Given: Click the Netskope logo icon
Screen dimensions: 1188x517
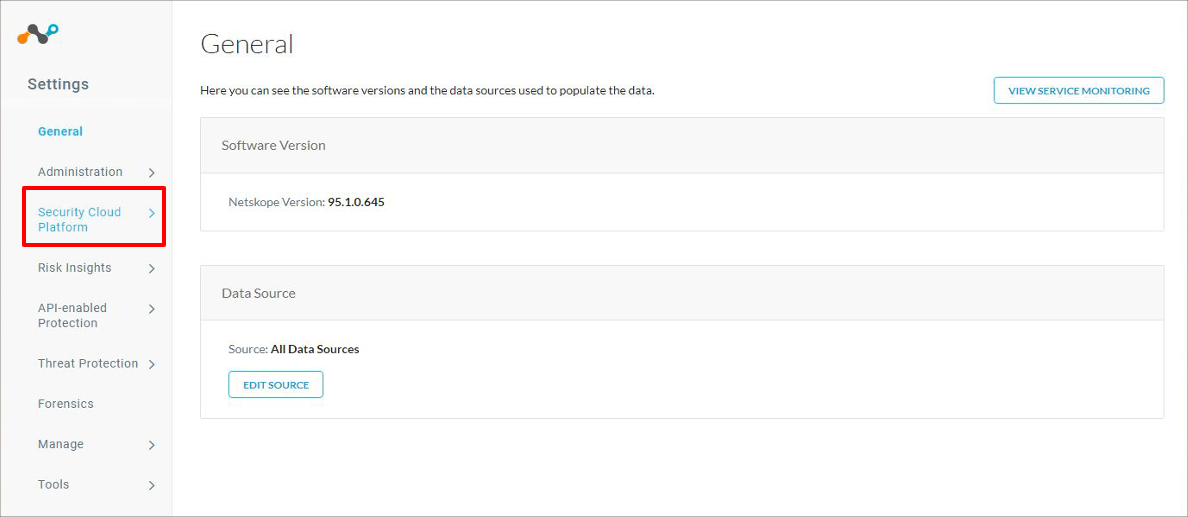Looking at the screenshot, I should point(38,33).
